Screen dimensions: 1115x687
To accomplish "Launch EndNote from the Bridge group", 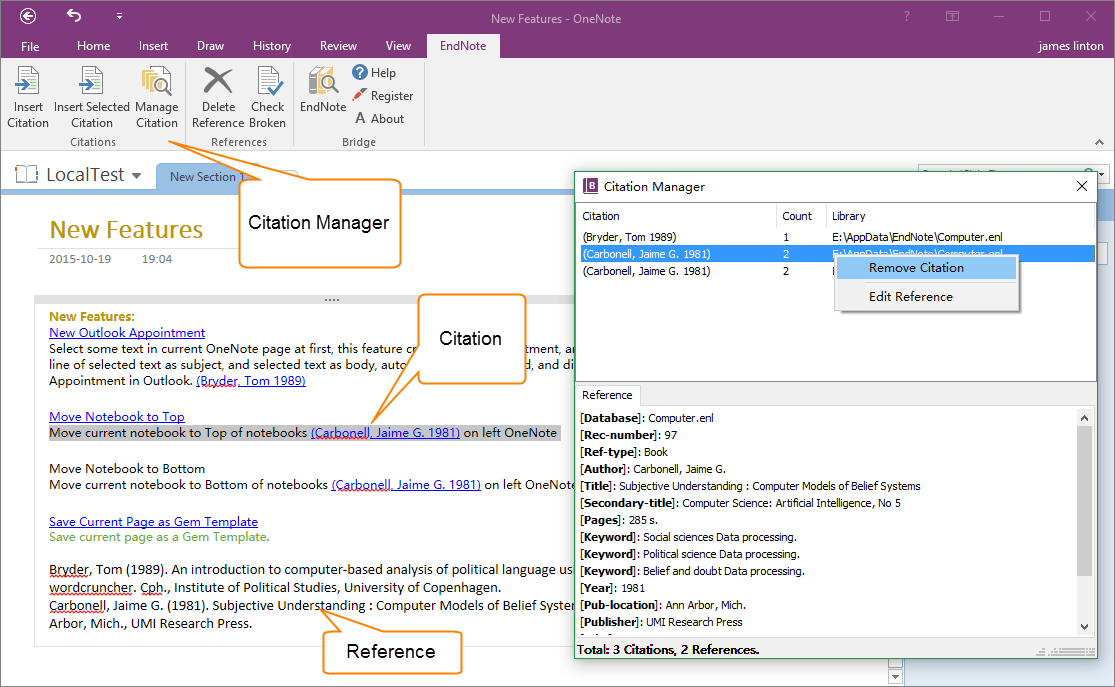I will [323, 90].
